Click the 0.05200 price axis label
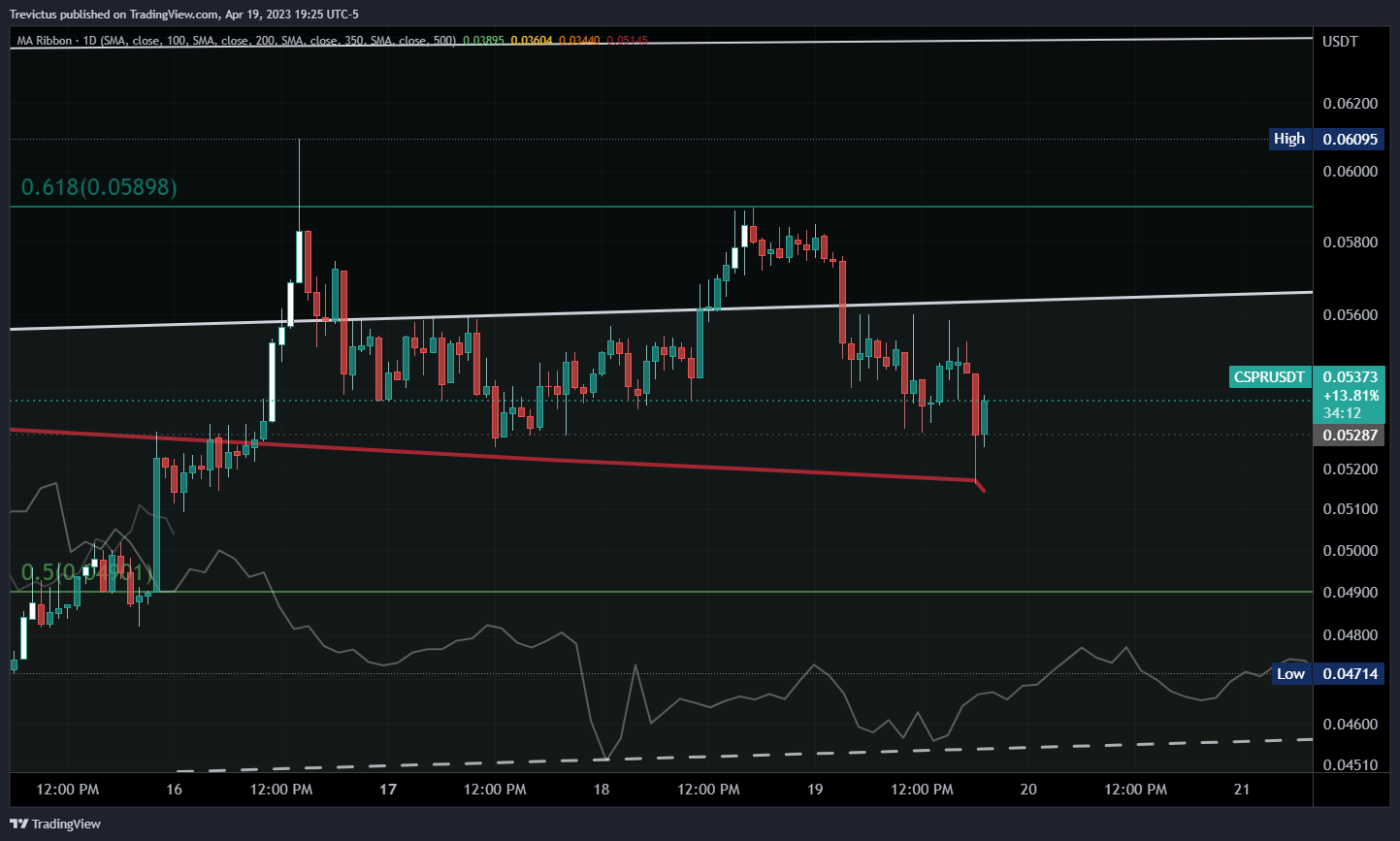The width and height of the screenshot is (1400, 841). [1351, 469]
